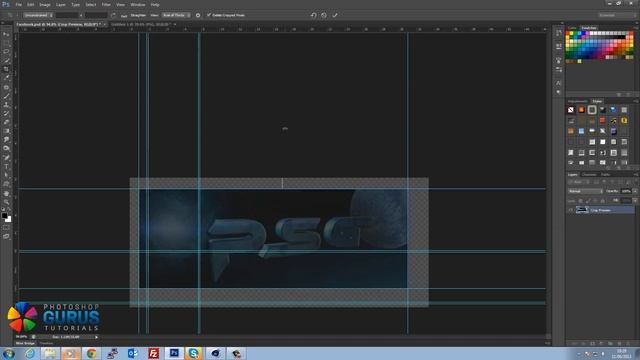Viewport: 640px width, 360px height.
Task: Switch to the Channels tab
Action: (x=589, y=174)
